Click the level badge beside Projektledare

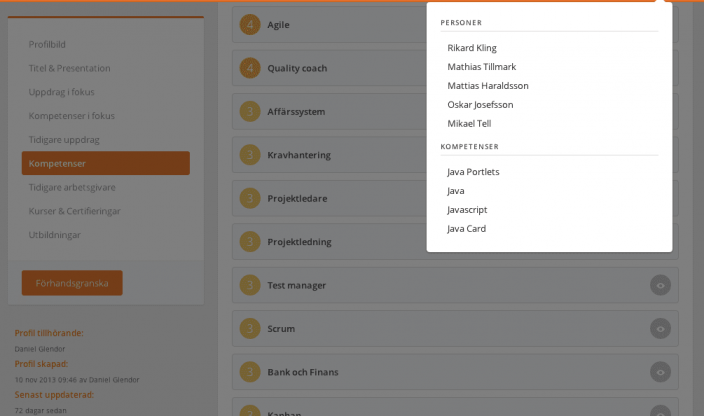tap(250, 198)
